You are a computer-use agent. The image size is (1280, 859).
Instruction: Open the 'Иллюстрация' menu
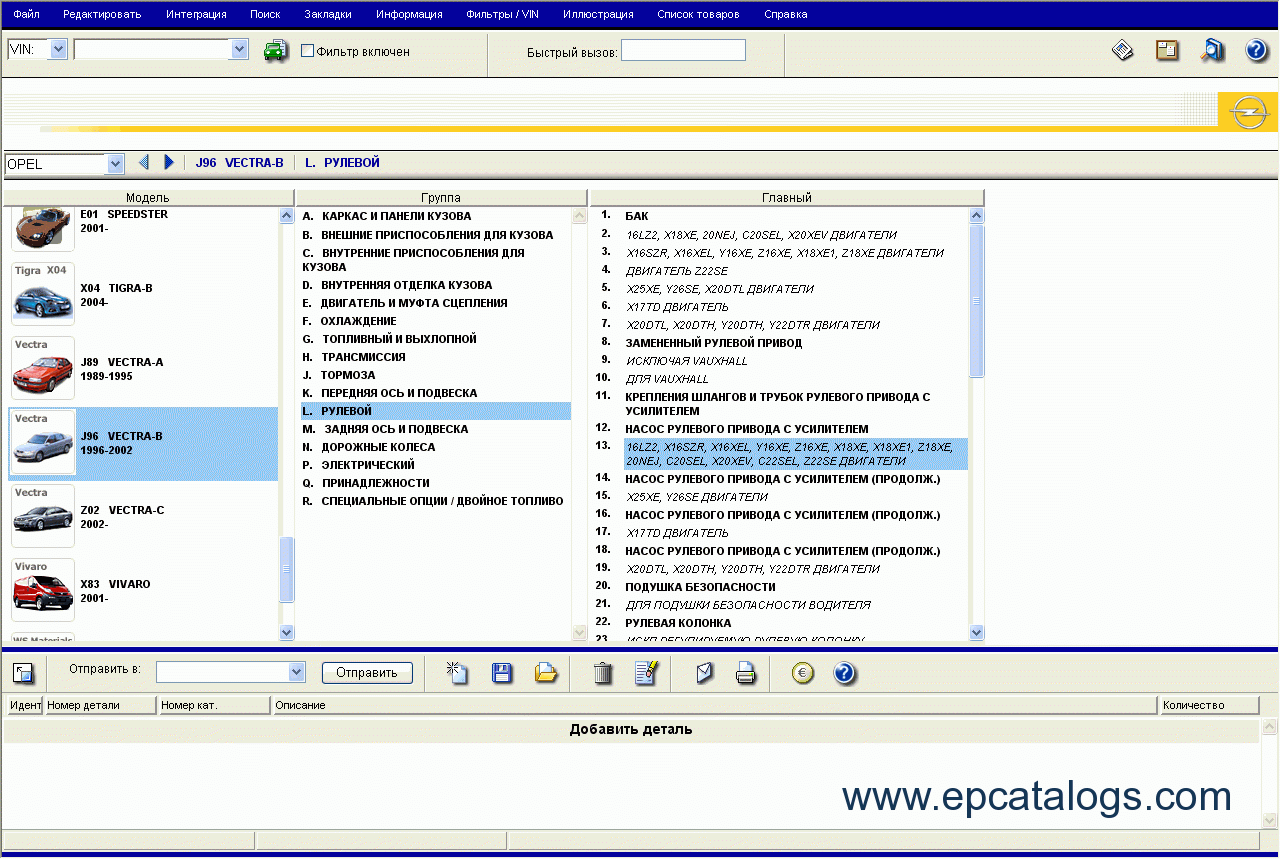[598, 14]
